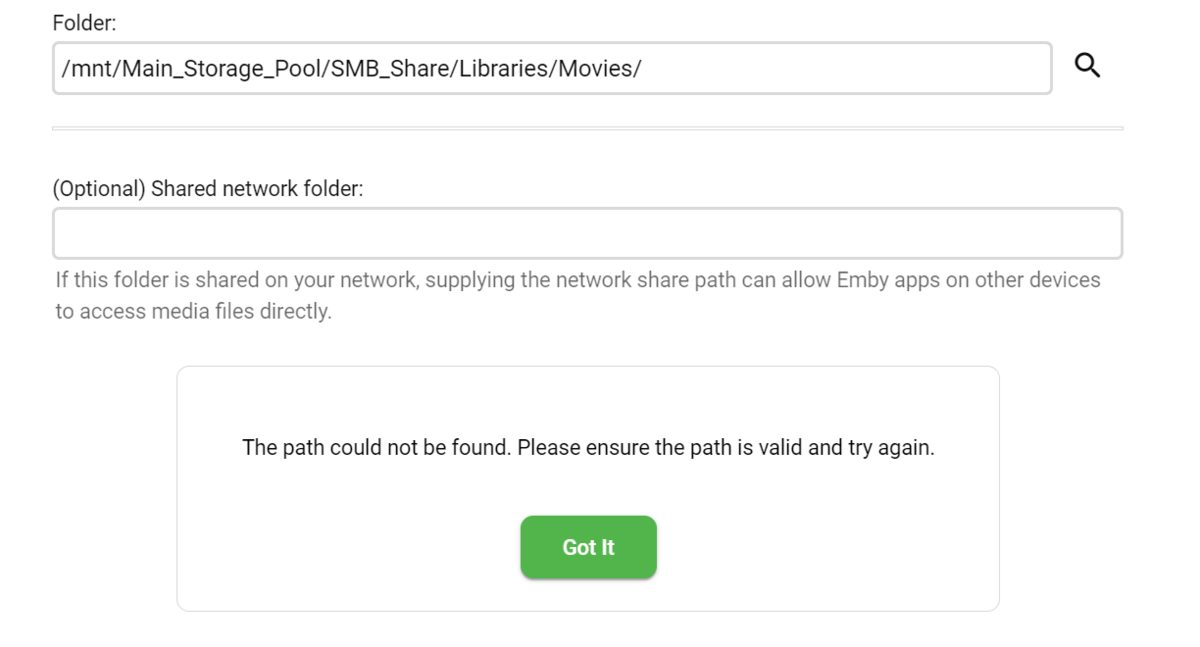The height and width of the screenshot is (647, 1200).
Task: Click "Libraries" in the folder path
Action: coord(505,68)
